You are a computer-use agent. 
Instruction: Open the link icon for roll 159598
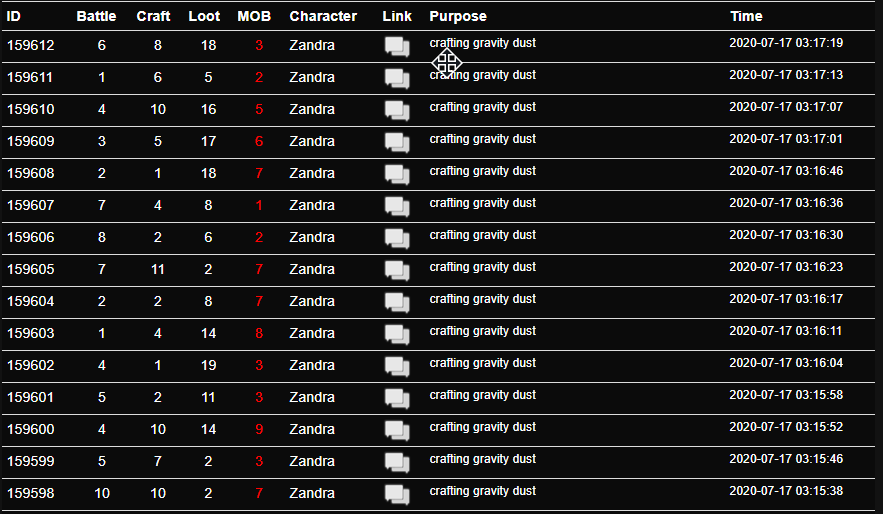[x=397, y=495]
